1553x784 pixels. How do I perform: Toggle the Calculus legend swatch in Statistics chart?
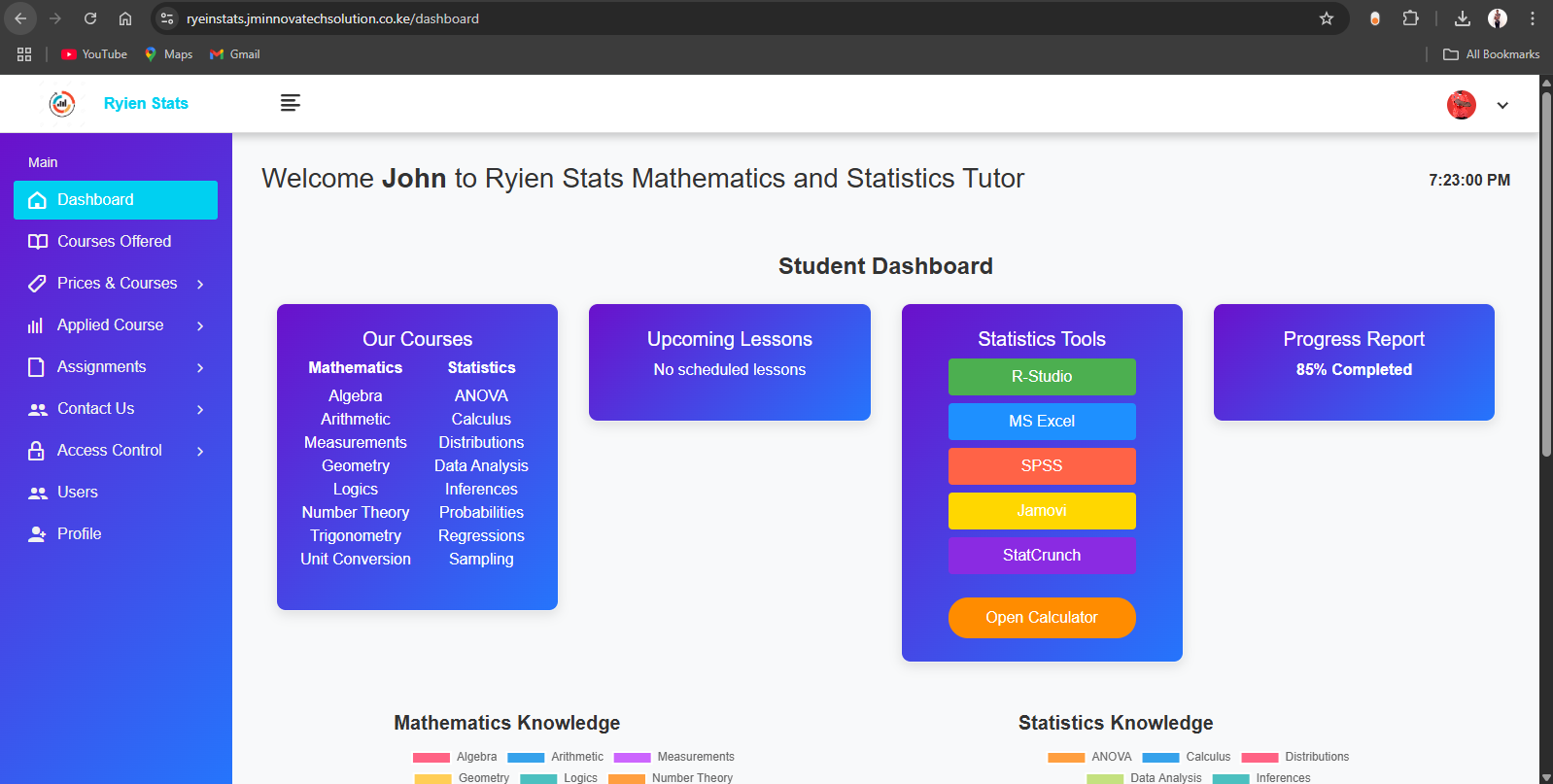[1160, 758]
